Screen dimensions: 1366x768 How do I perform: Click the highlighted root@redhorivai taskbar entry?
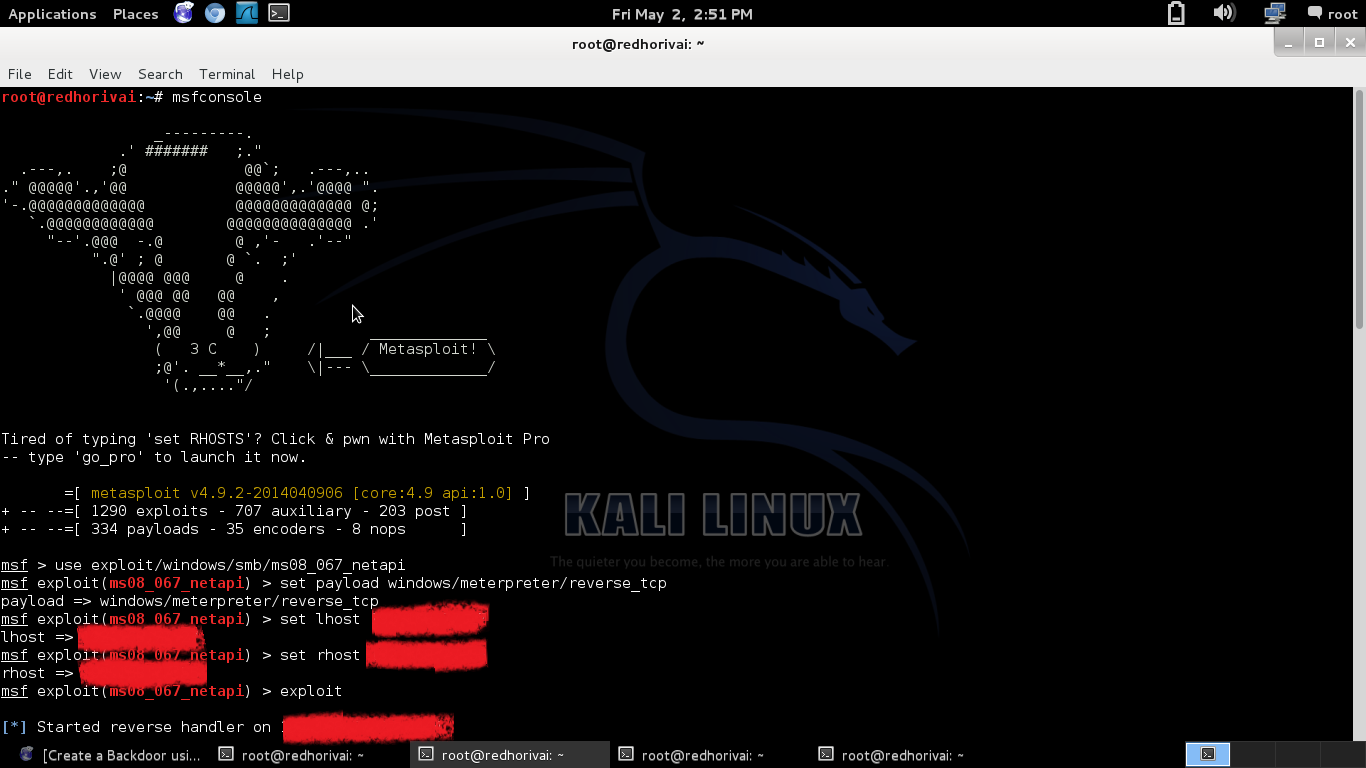point(508,755)
